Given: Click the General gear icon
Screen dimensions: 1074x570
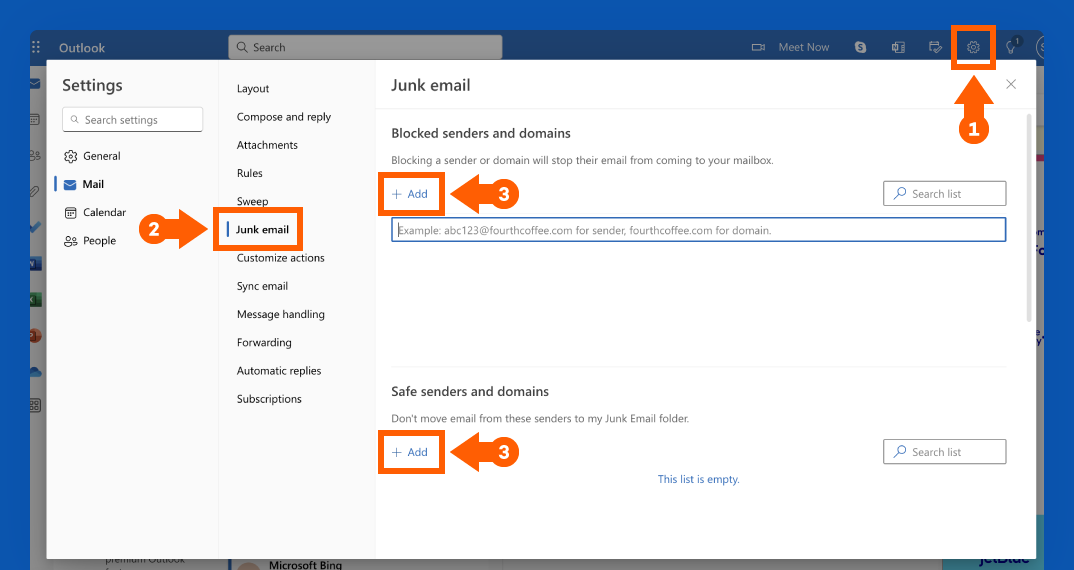Looking at the screenshot, I should 70,156.
